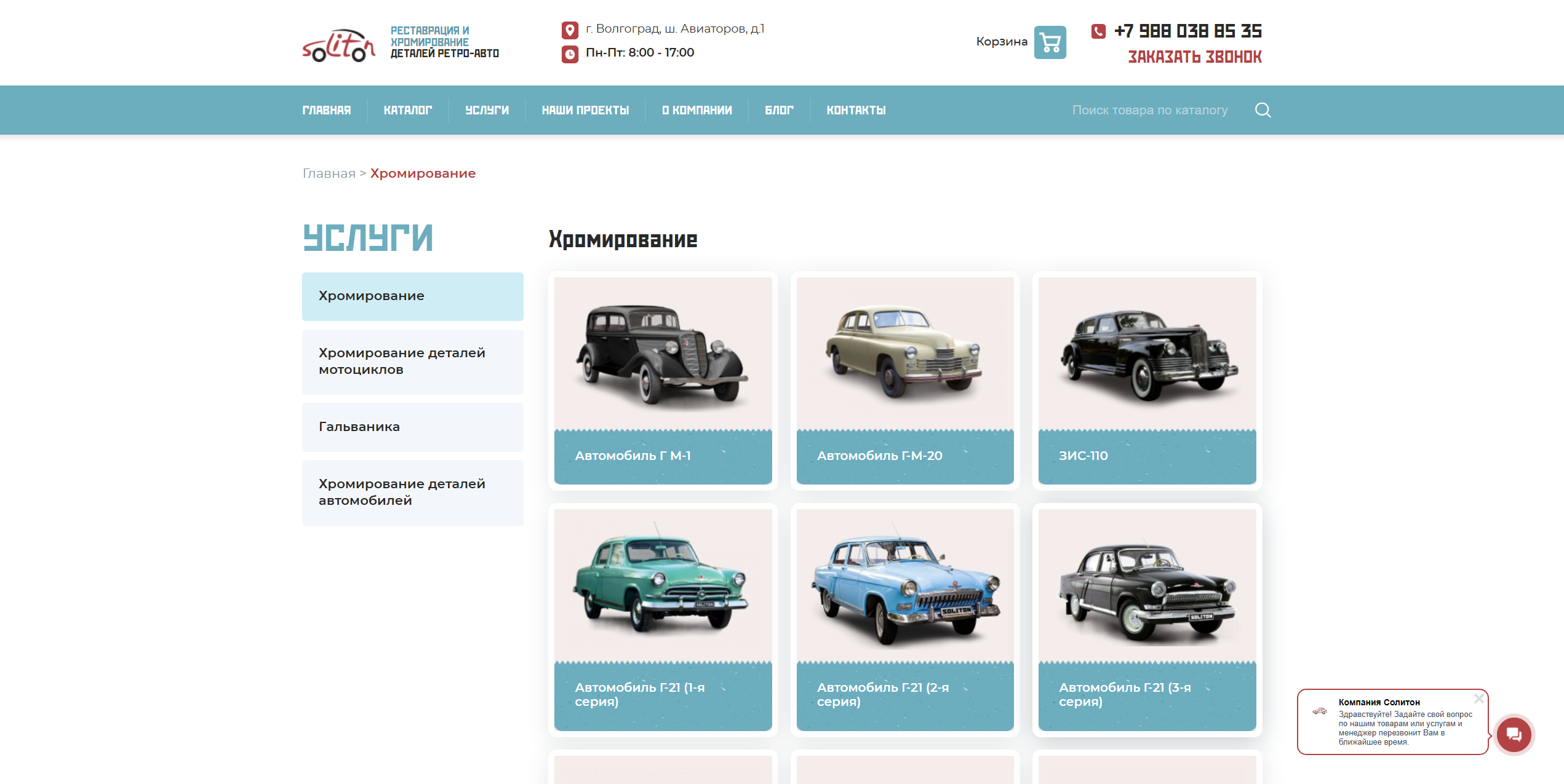Click the Автомобиль Г-21 (1-я серия) caption

(x=640, y=694)
